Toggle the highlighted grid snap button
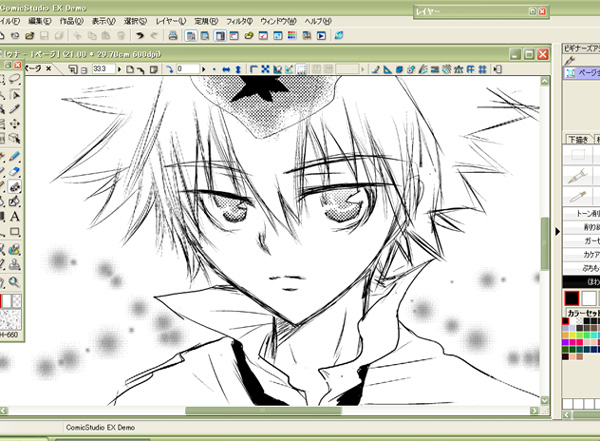The width and height of the screenshot is (600, 441). pos(302,69)
